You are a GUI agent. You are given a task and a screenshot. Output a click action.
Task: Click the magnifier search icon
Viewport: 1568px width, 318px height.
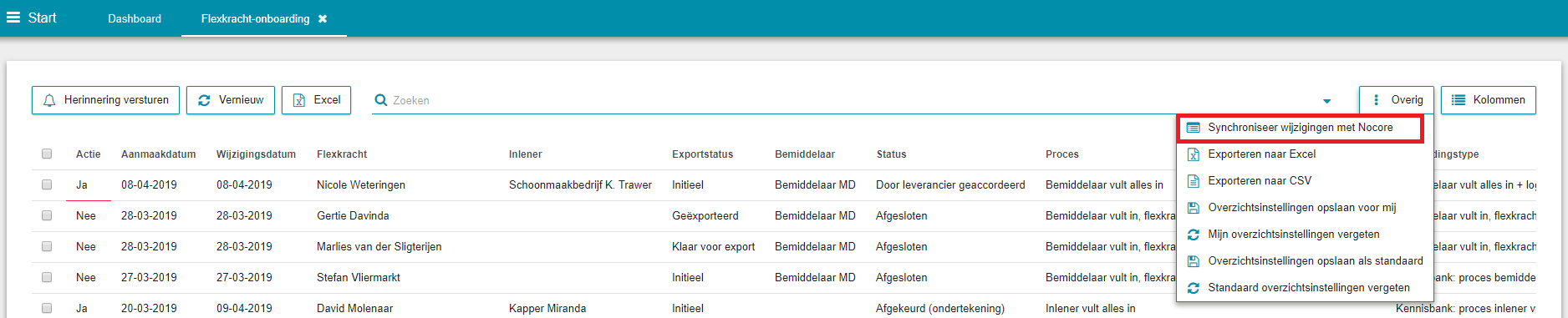(381, 100)
